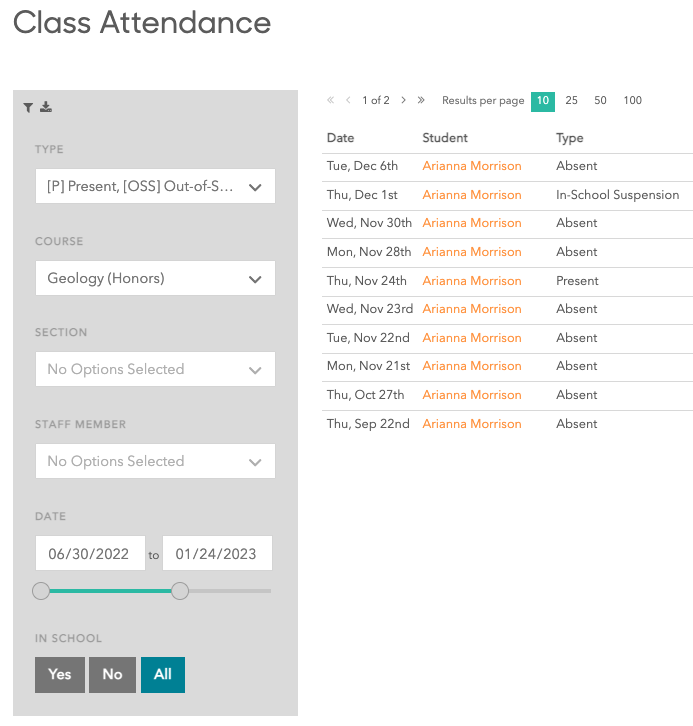Select Yes for In School filter
Viewport: 693px width, 726px height.
[60, 674]
